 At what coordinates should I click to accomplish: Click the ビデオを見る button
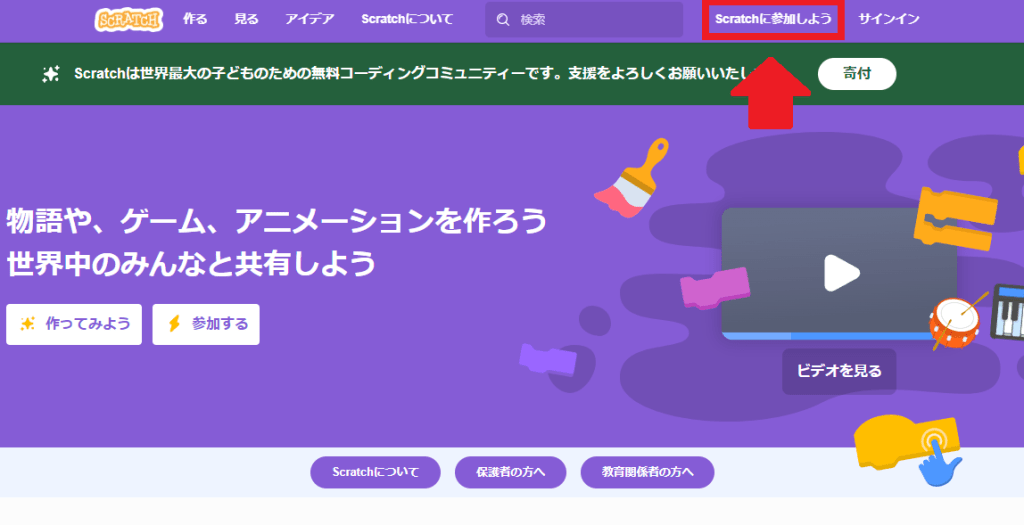click(x=839, y=371)
